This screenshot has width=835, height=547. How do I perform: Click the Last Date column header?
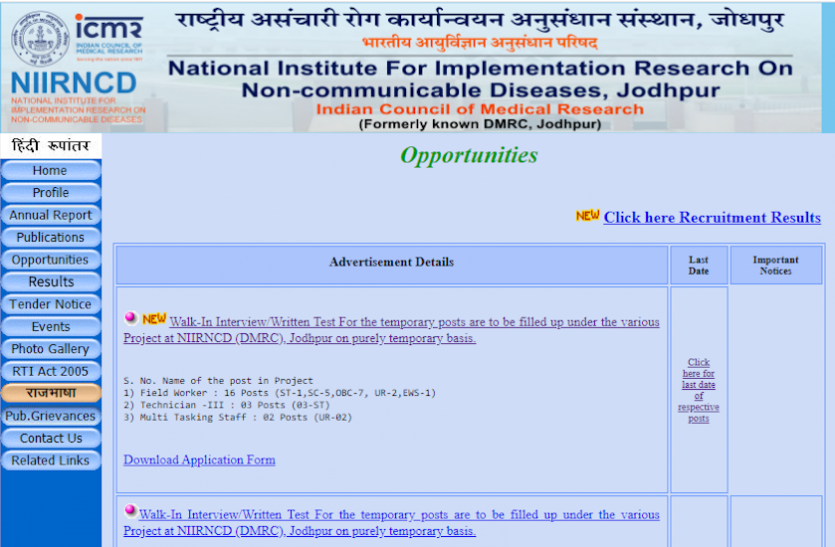699,265
